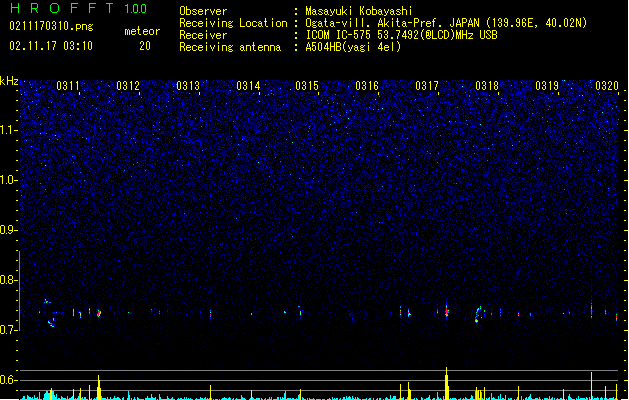Click the 0.7 kHz axis label
The width and height of the screenshot is (629, 400).
[x=8, y=330]
